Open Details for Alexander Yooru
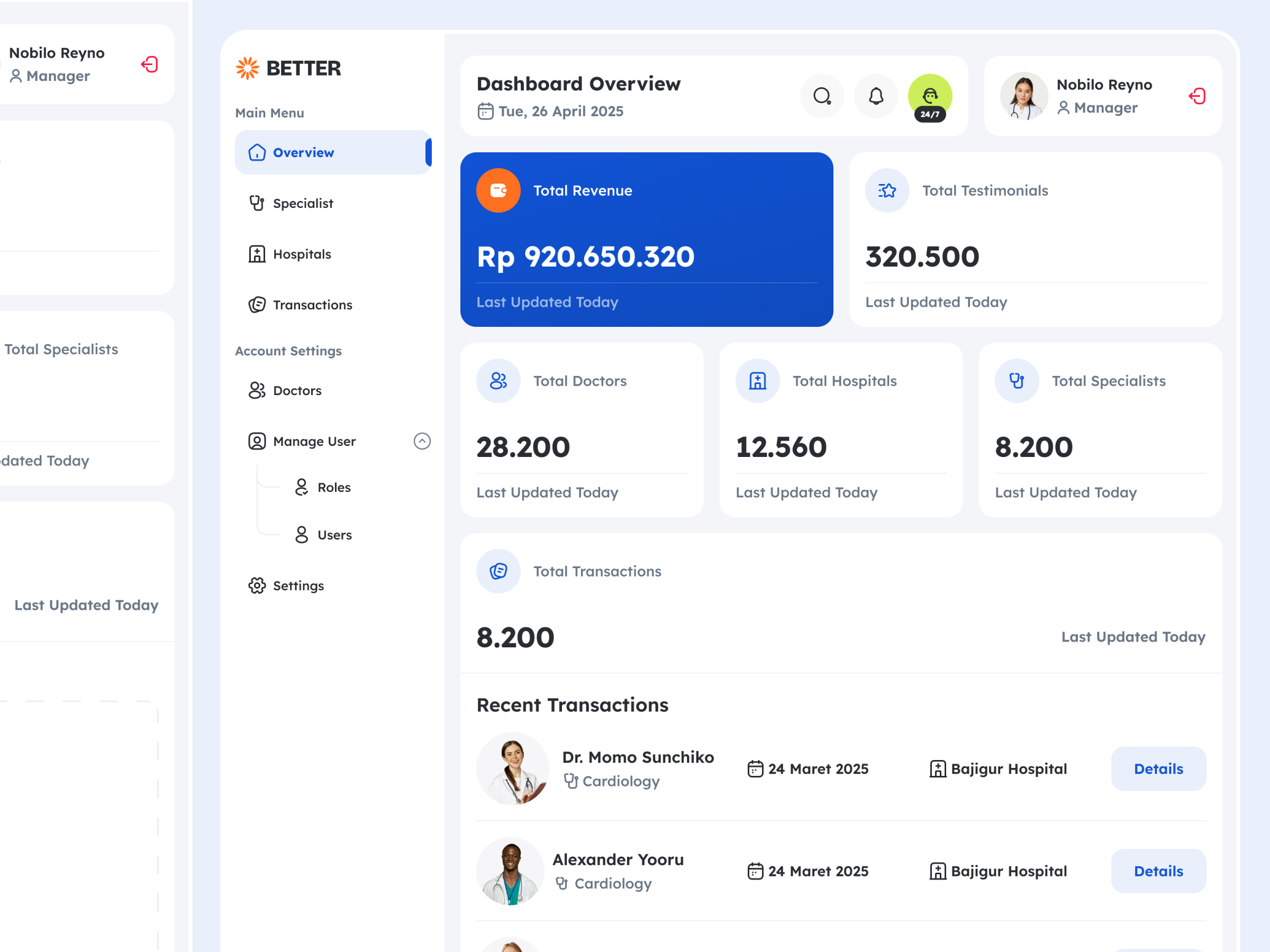1270x952 pixels. pos(1158,871)
